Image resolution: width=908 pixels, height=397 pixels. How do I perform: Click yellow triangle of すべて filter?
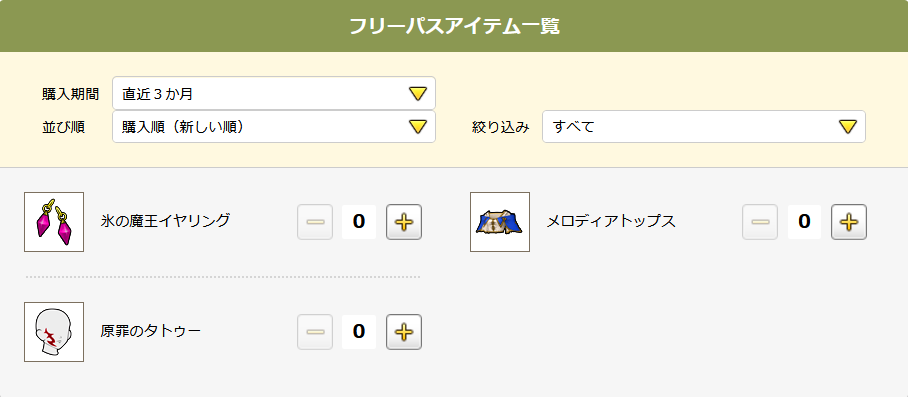pos(848,127)
